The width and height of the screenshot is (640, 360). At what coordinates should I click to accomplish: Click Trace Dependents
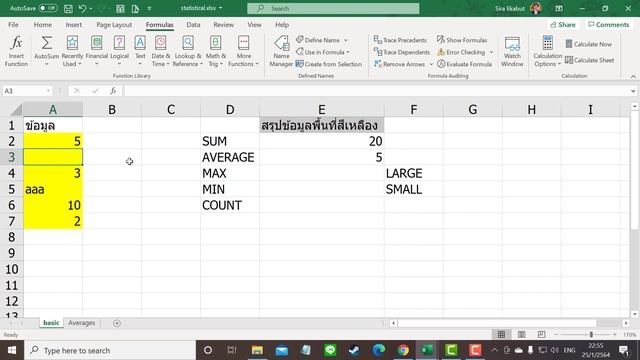pos(402,52)
